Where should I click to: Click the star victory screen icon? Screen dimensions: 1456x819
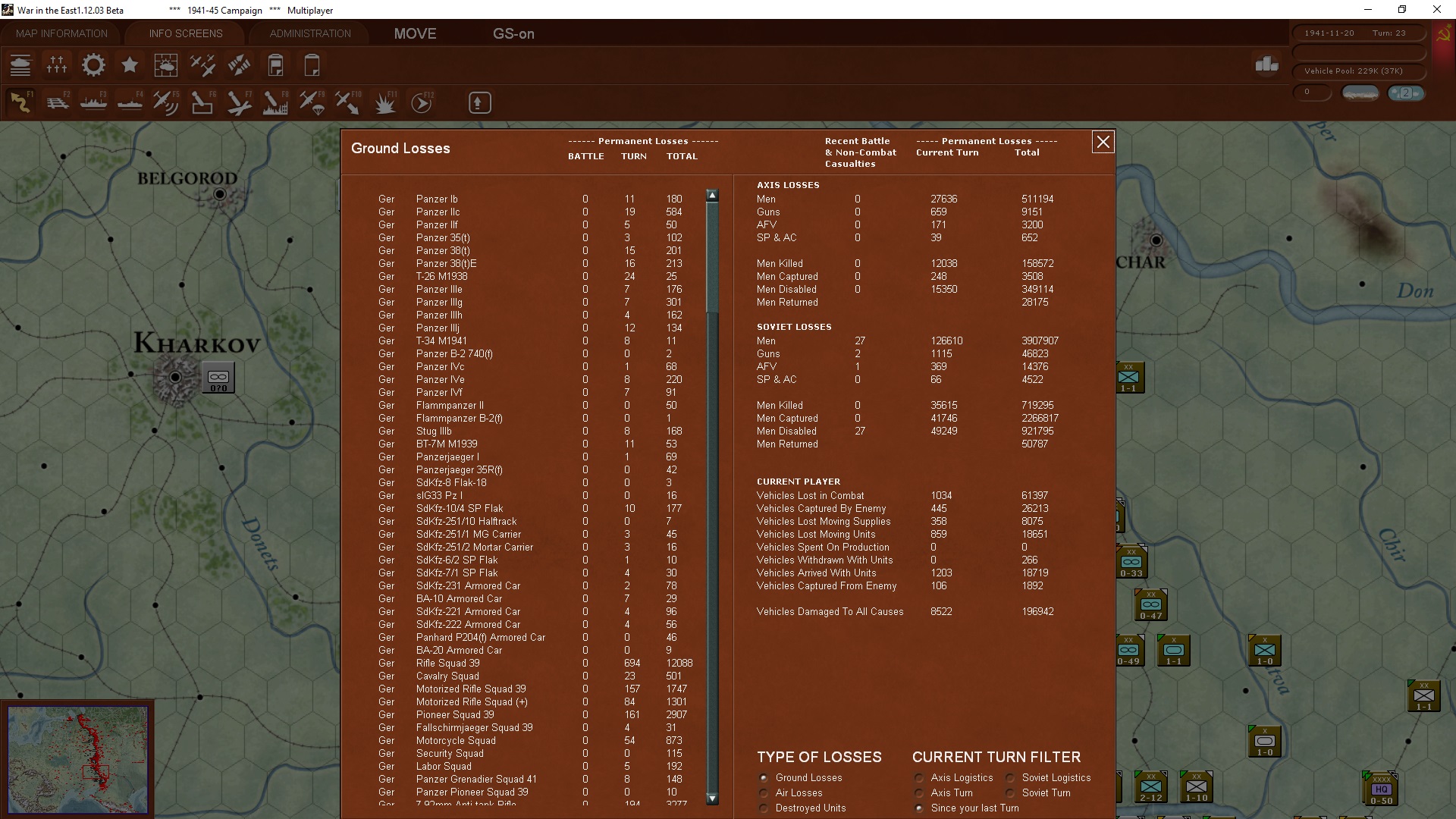point(130,65)
